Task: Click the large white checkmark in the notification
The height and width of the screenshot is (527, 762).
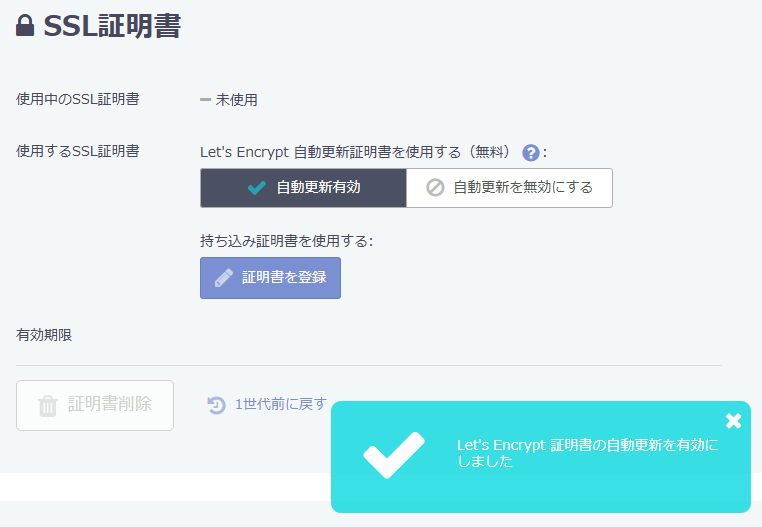Action: coord(393,456)
